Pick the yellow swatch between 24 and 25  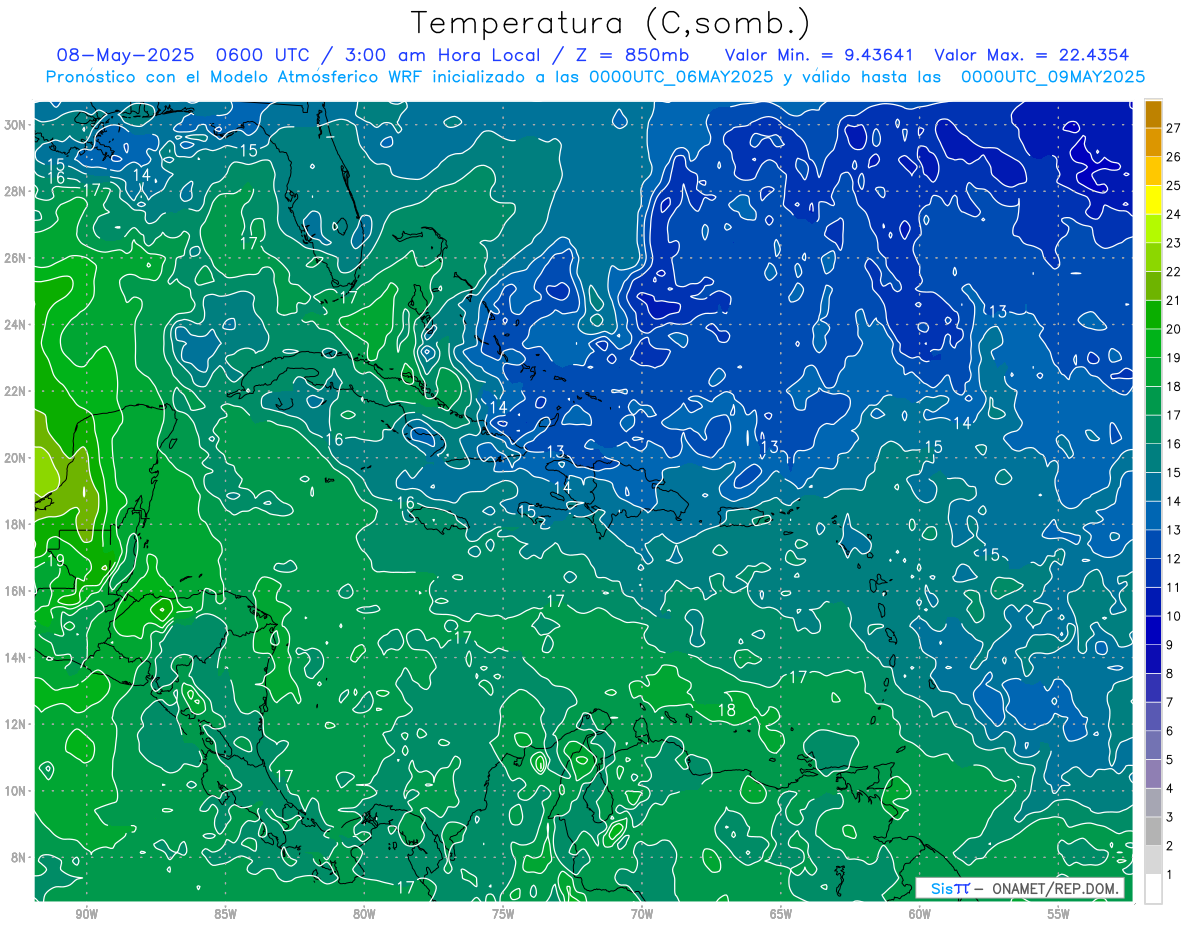(1153, 199)
